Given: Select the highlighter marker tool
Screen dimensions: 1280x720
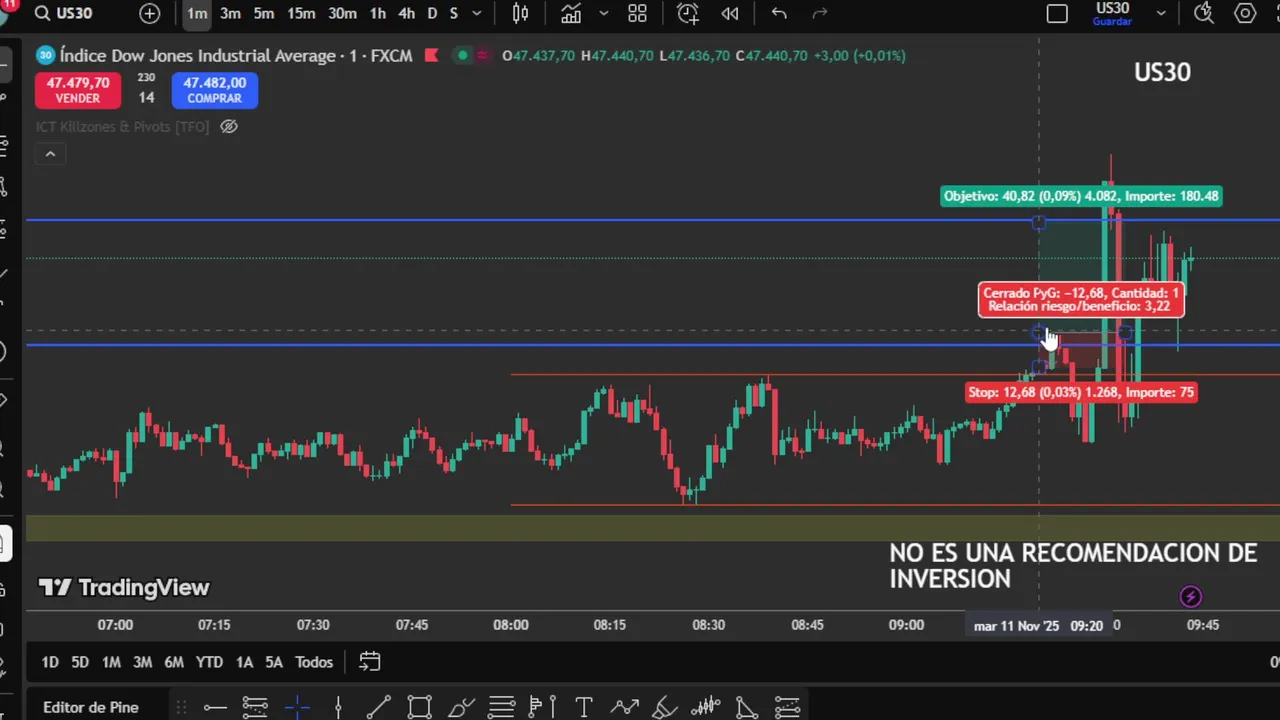Looking at the screenshot, I should tap(665, 708).
